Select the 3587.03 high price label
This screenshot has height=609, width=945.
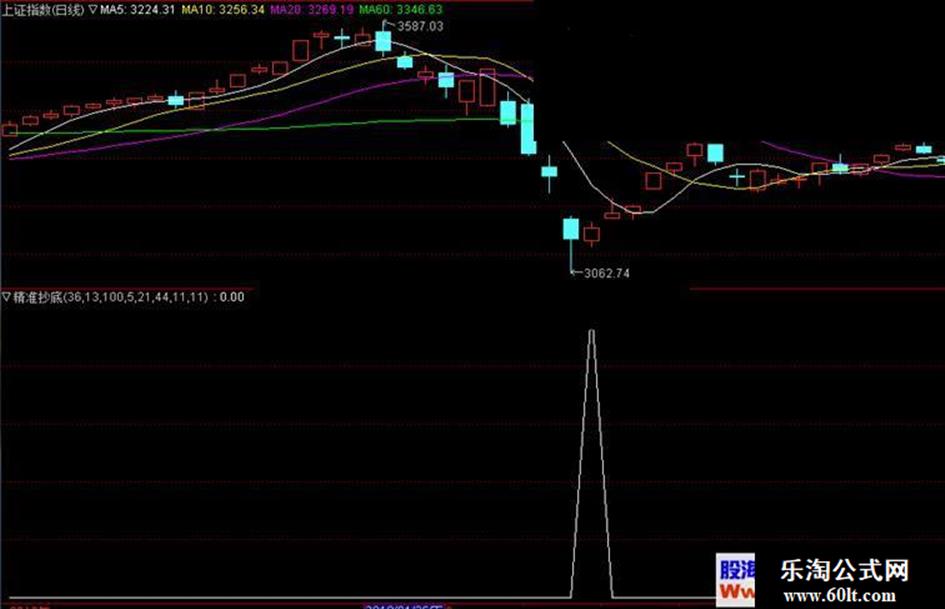420,27
